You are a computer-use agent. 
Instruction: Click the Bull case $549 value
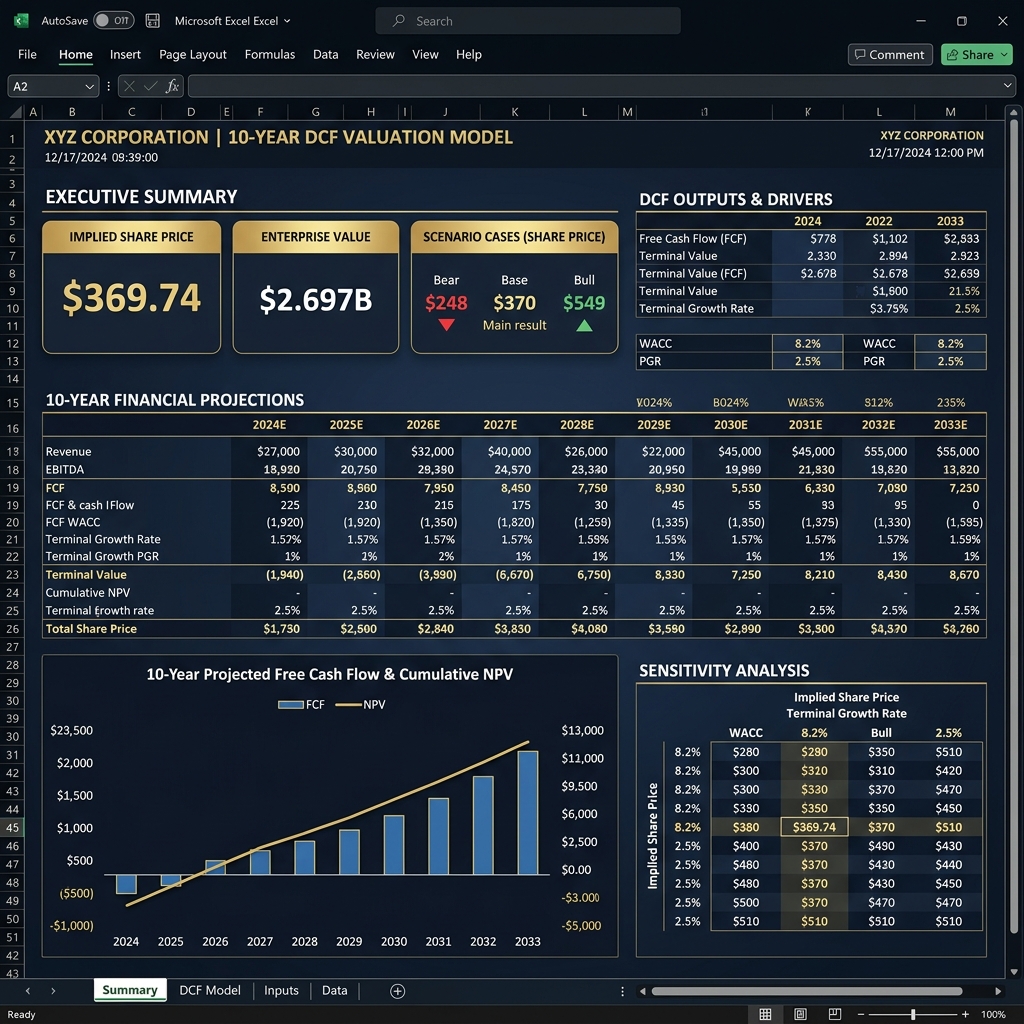click(x=584, y=303)
